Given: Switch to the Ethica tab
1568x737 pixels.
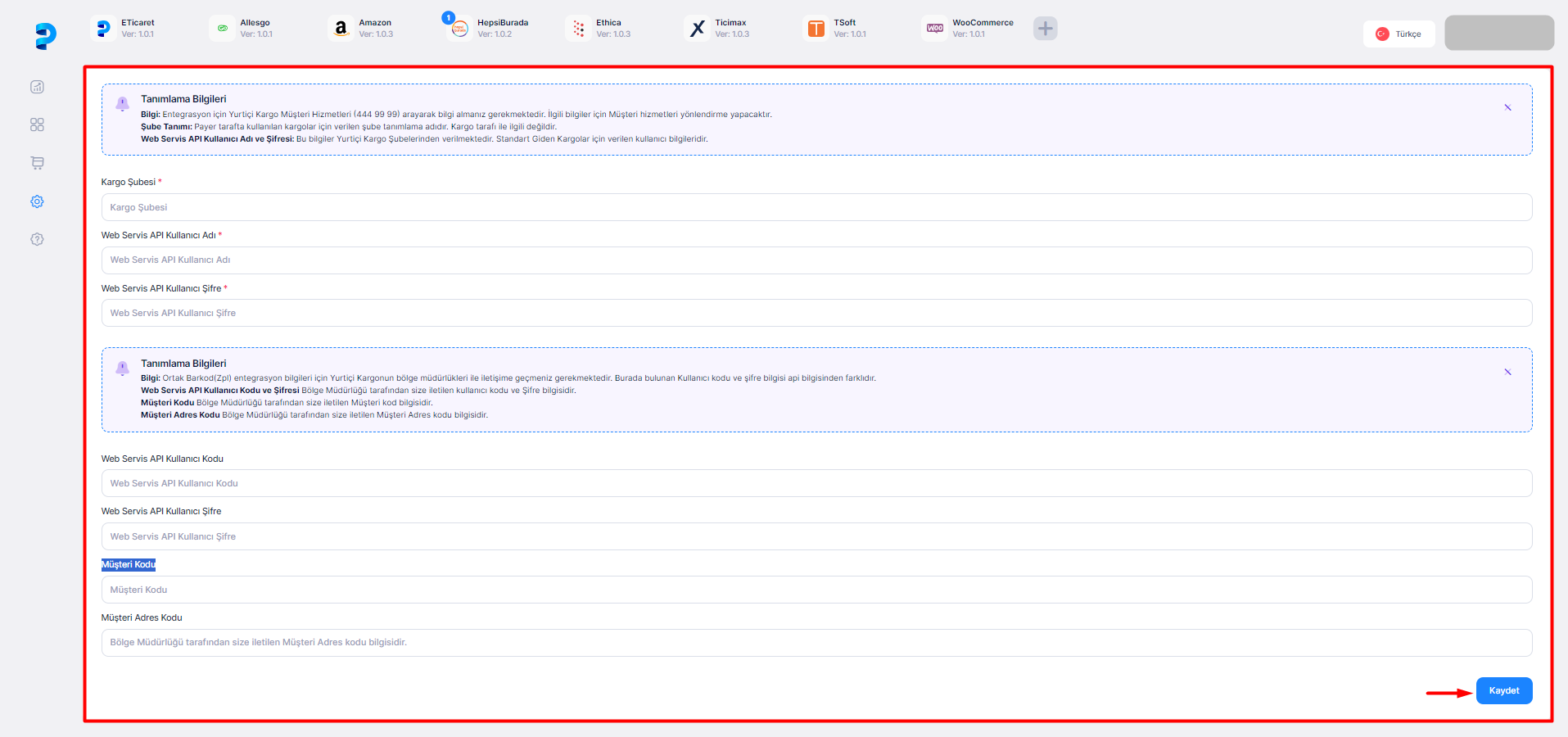Looking at the screenshot, I should (x=599, y=29).
